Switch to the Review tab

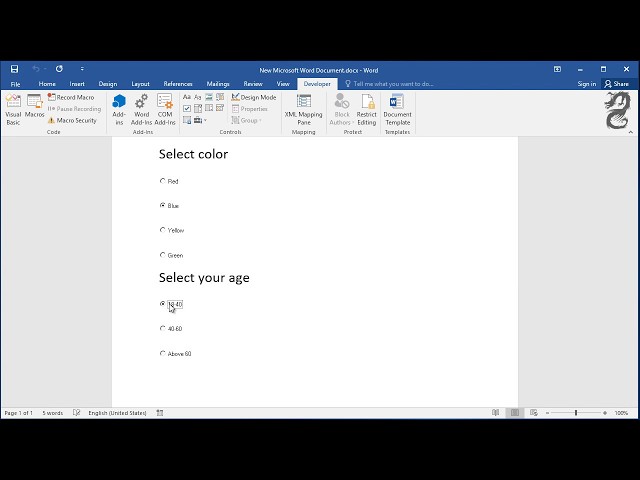tap(253, 84)
